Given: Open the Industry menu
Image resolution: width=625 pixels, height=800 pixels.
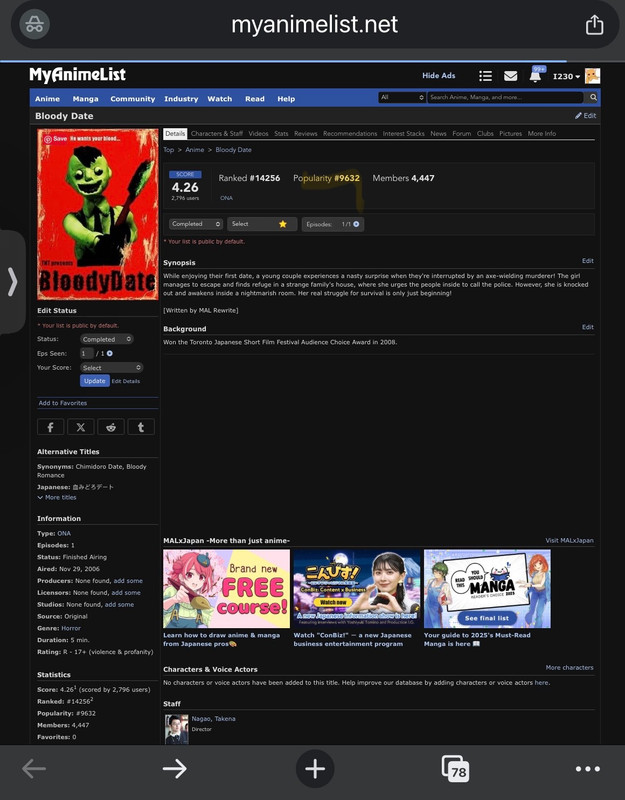Looking at the screenshot, I should pos(181,99).
